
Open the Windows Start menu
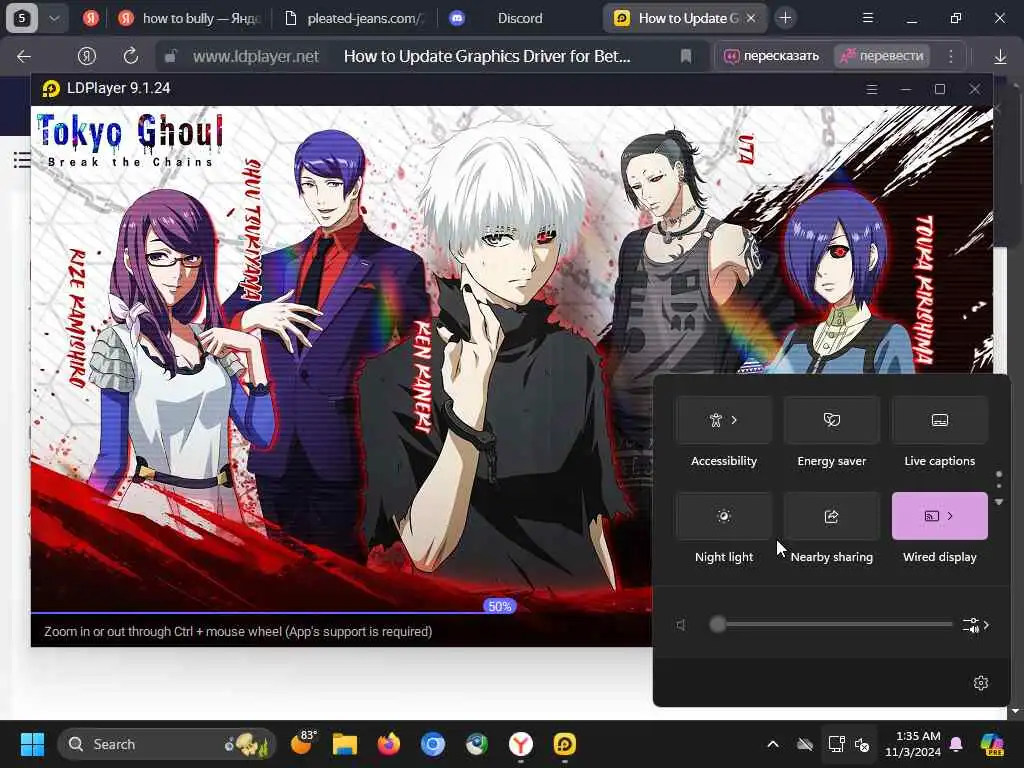tap(32, 744)
